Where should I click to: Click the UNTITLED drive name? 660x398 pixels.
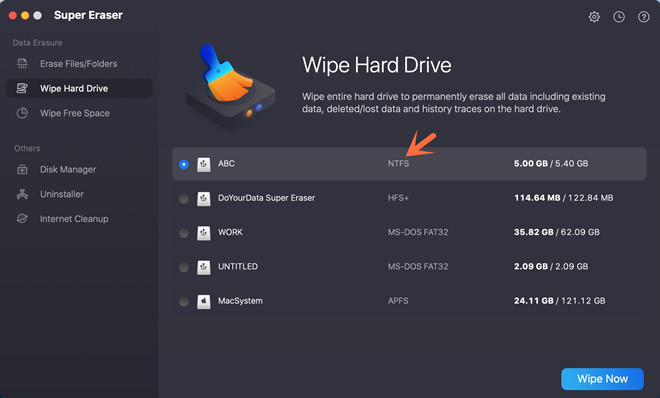(238, 266)
